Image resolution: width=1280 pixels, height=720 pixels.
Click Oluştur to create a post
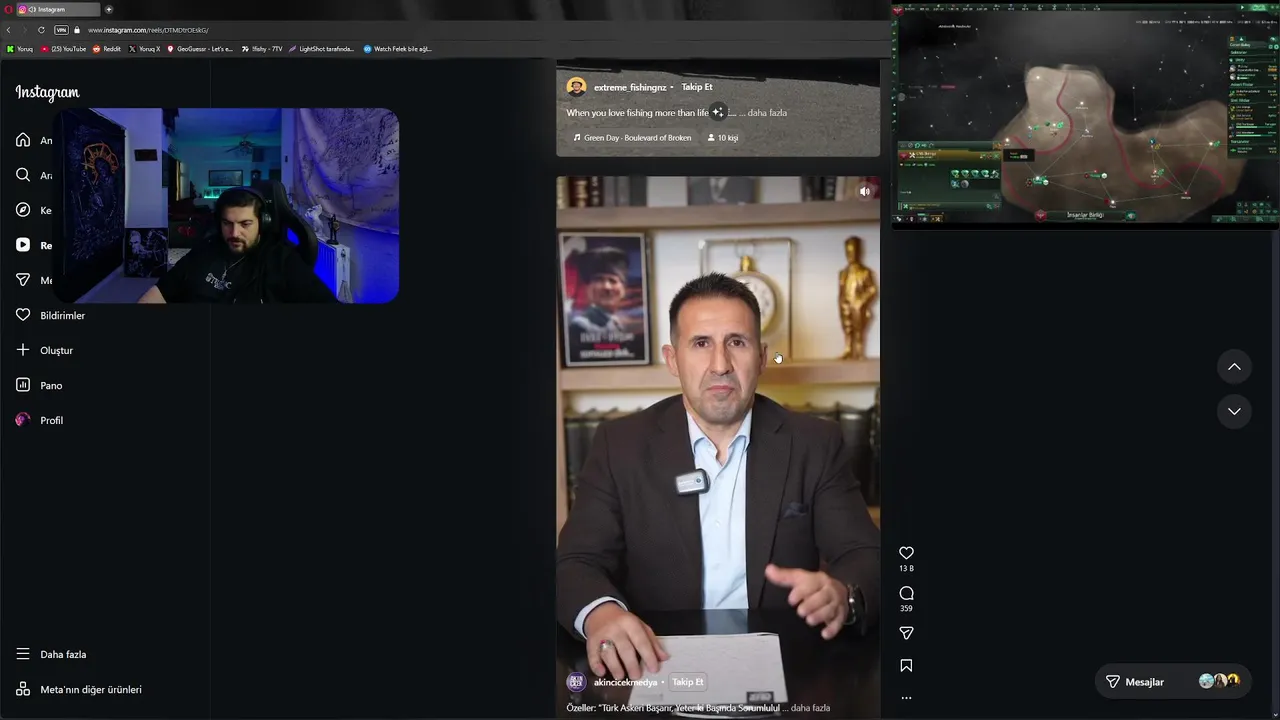pyautogui.click(x=44, y=350)
